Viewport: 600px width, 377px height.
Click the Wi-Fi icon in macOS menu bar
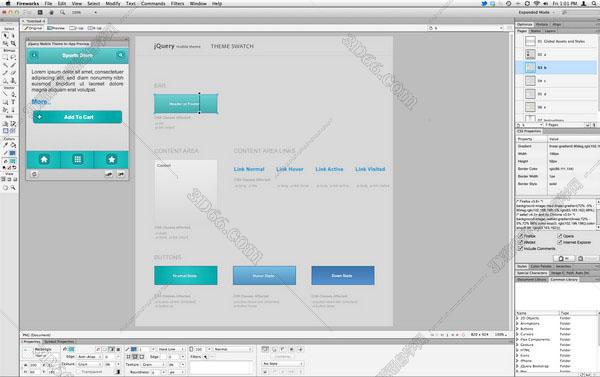[x=536, y=3]
